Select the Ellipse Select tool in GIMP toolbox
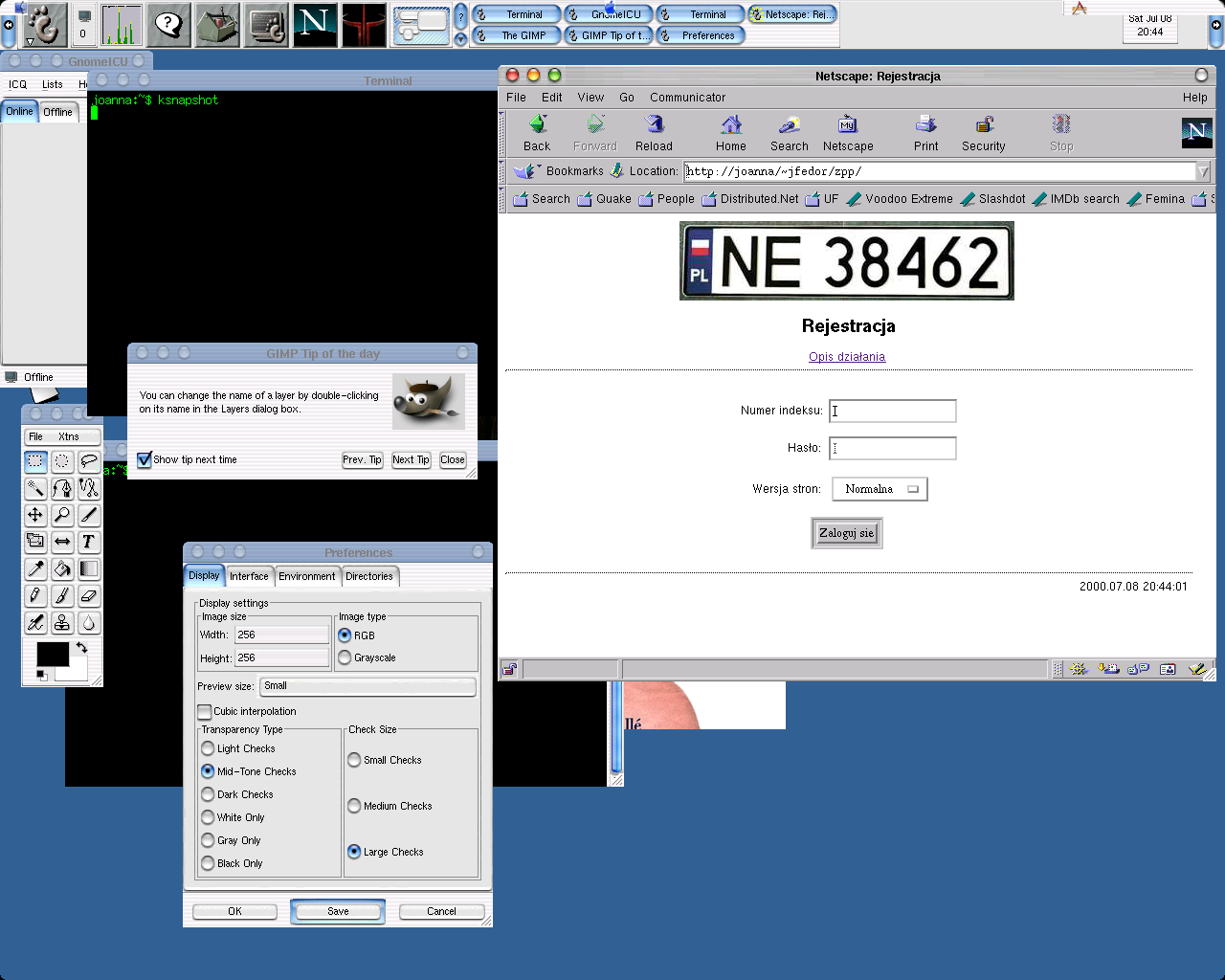Screen dimensions: 1225x980 (x=62, y=461)
